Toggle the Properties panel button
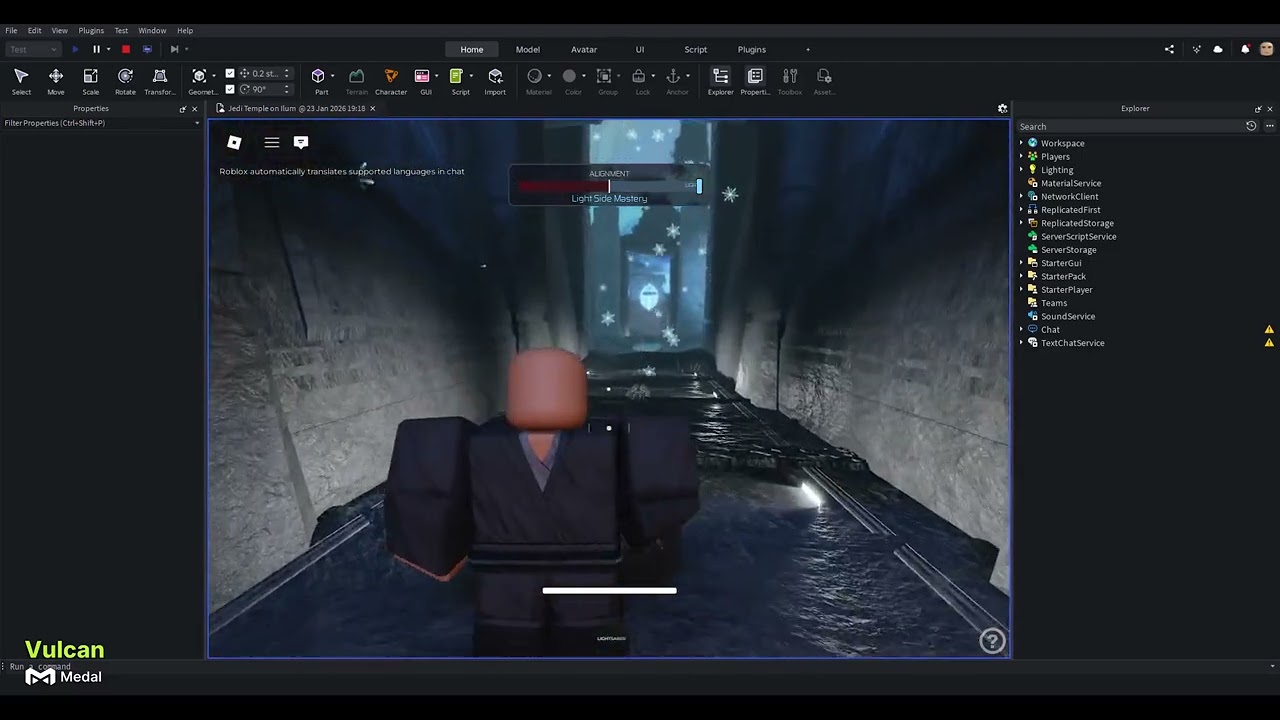The width and height of the screenshot is (1280, 720). (755, 81)
